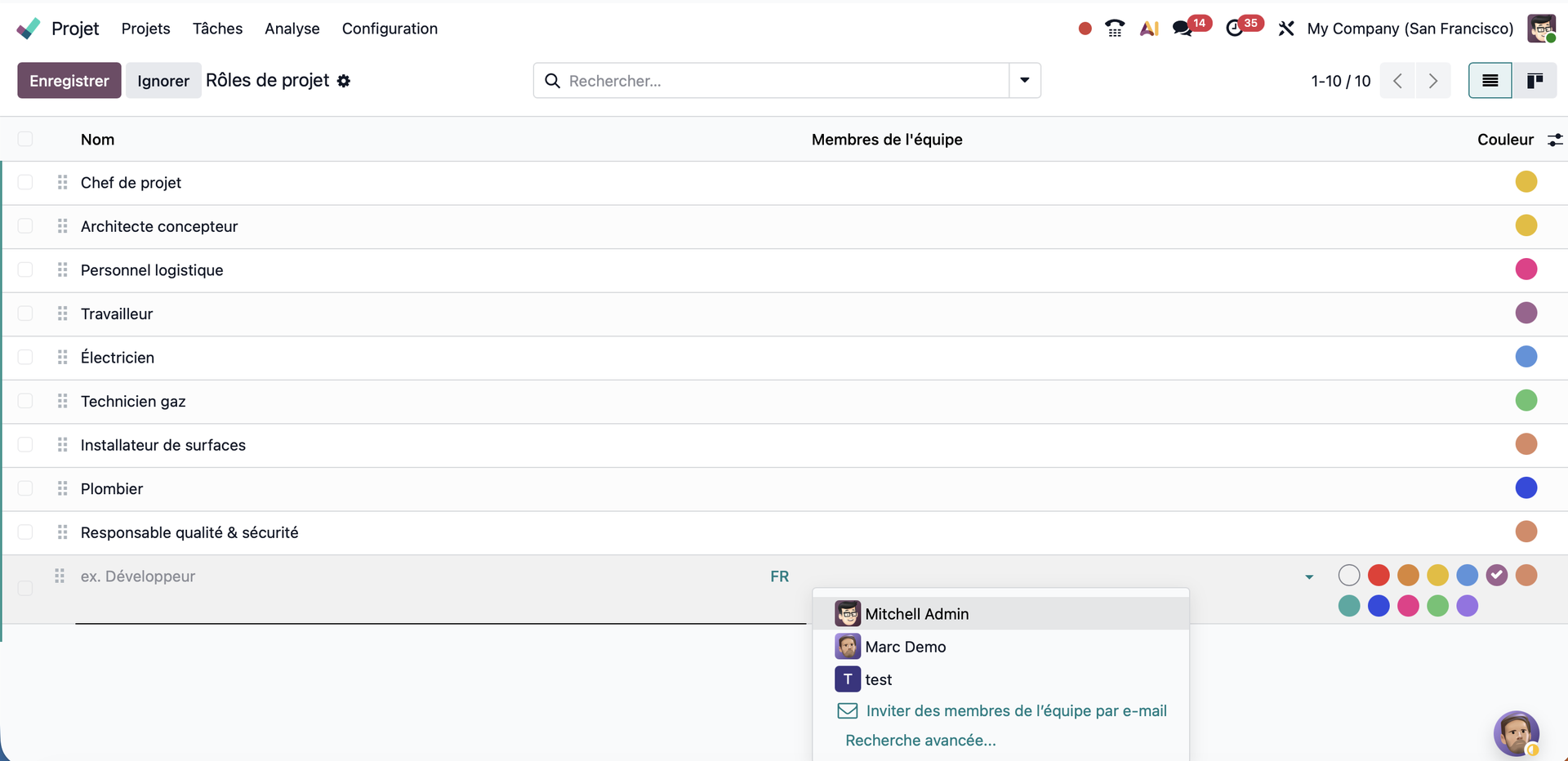The image size is (1568, 761).
Task: Switch to list view
Action: coord(1490,81)
